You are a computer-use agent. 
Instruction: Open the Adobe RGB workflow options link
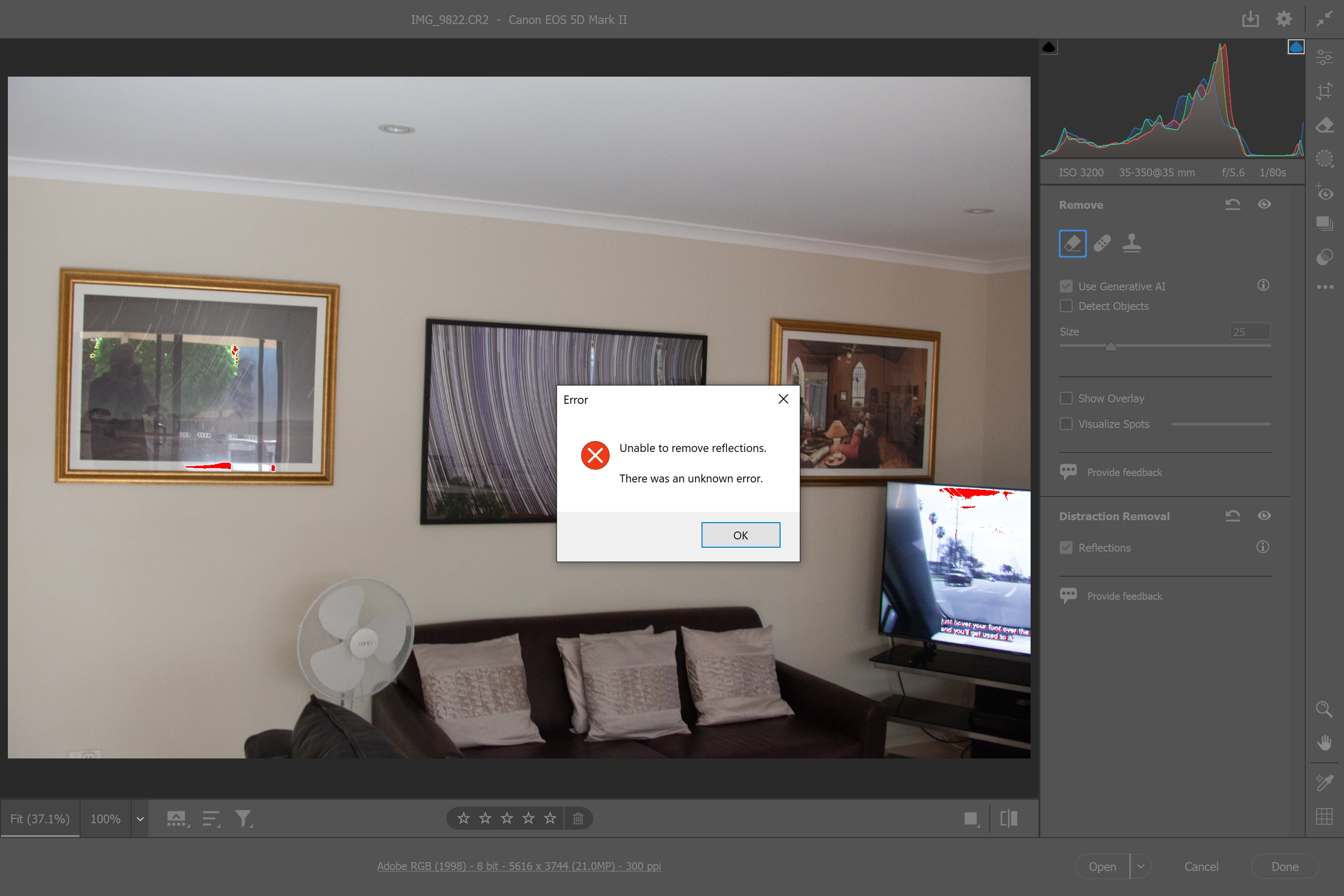coord(518,866)
